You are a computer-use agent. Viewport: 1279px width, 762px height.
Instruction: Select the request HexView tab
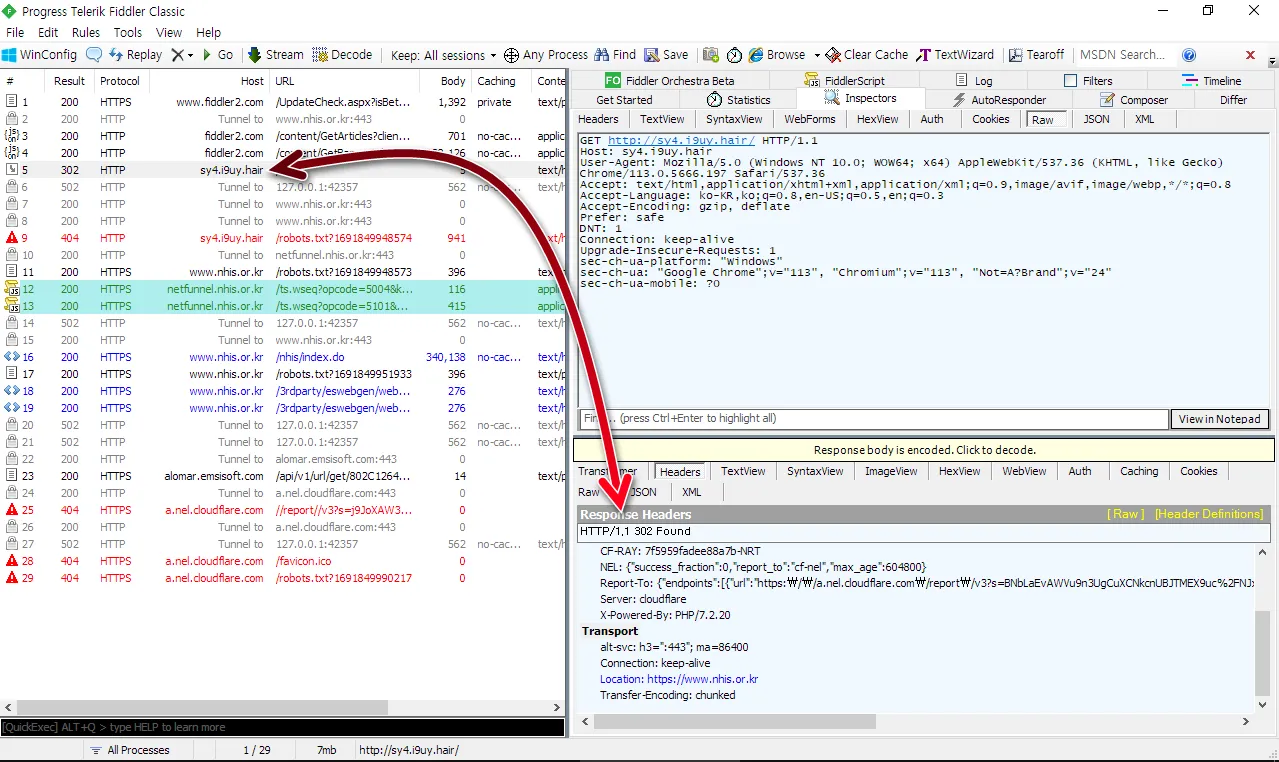click(878, 119)
